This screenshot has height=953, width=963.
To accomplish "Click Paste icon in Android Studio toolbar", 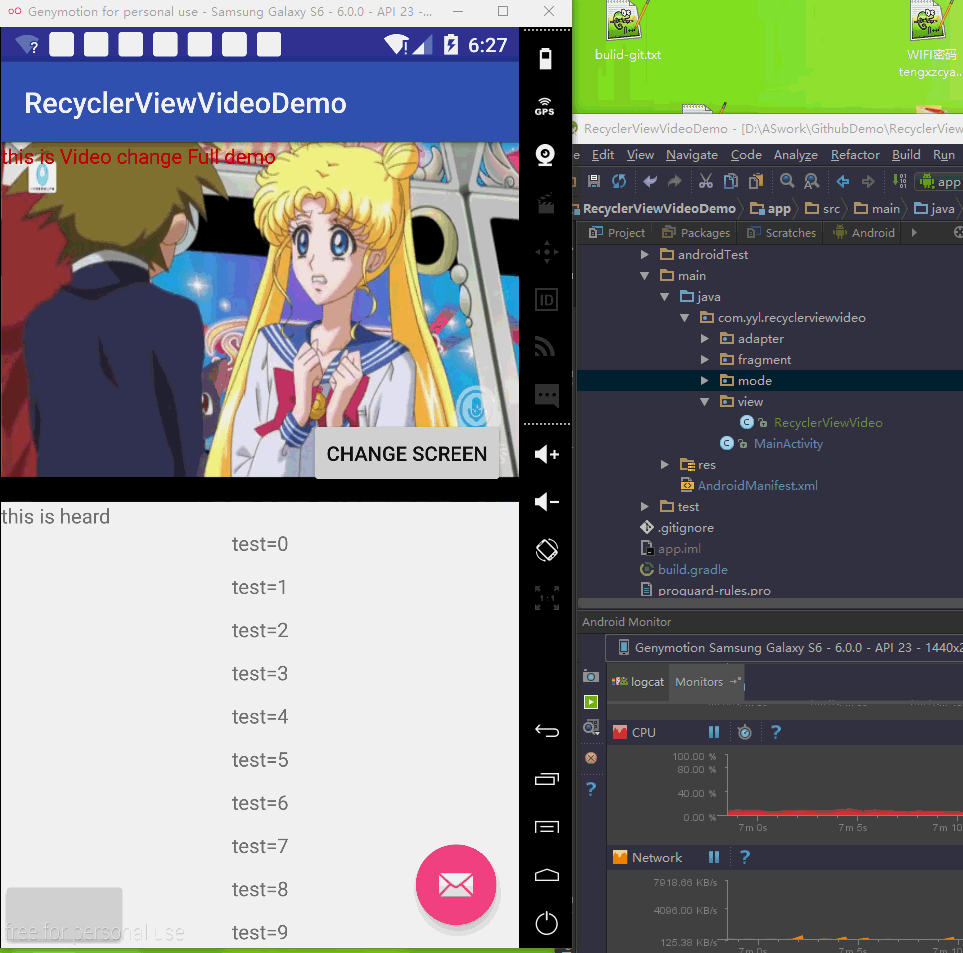I will click(756, 181).
